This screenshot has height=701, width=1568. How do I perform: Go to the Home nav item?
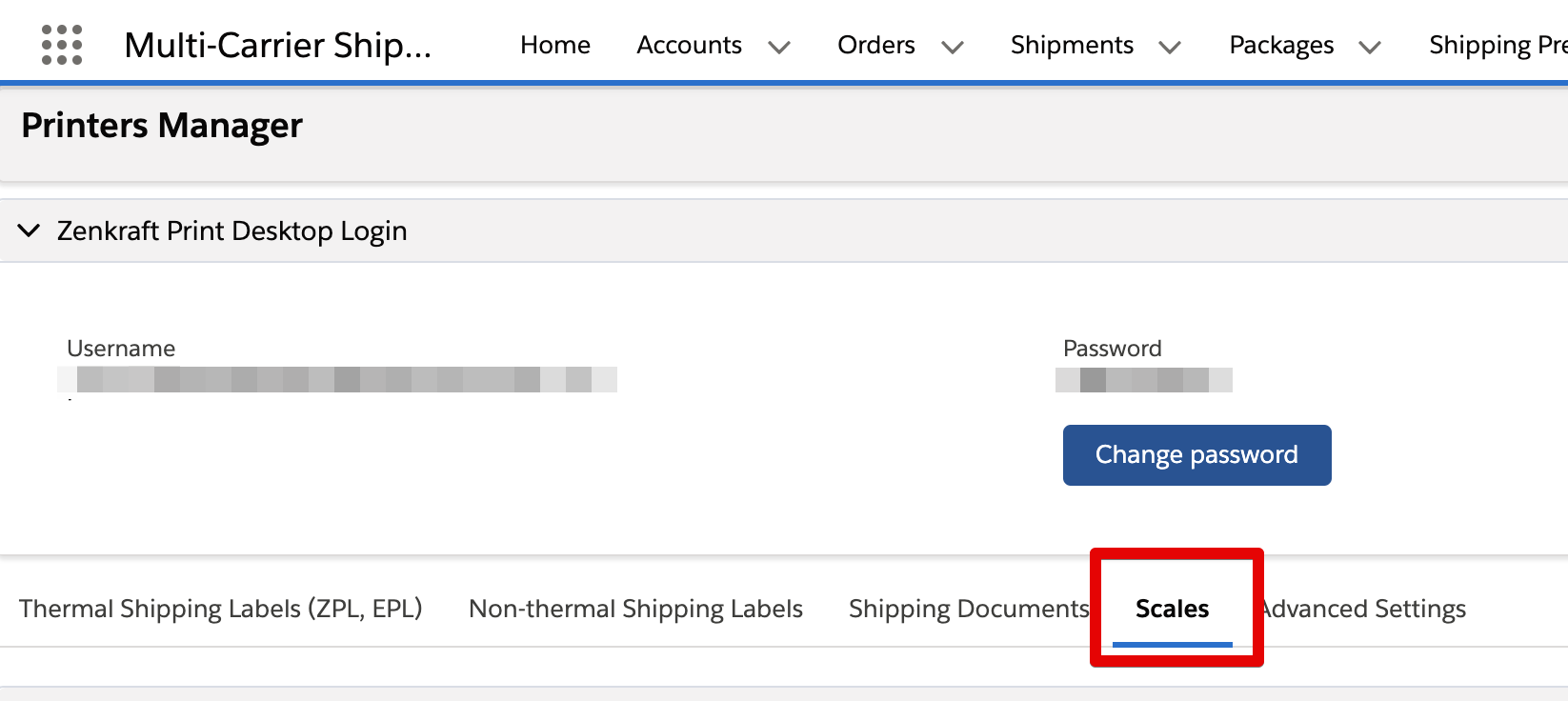555,45
